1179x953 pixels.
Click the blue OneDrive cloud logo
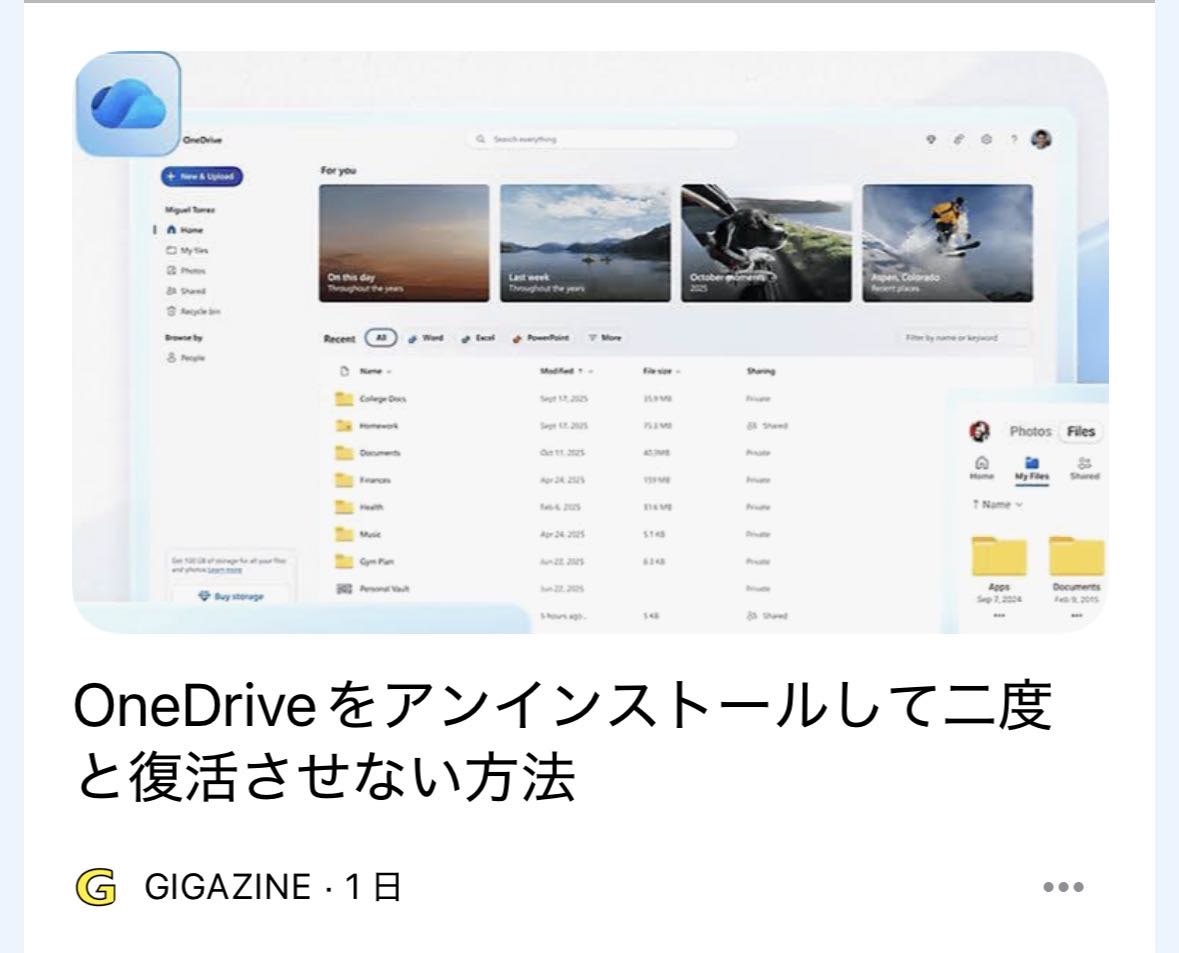click(127, 105)
